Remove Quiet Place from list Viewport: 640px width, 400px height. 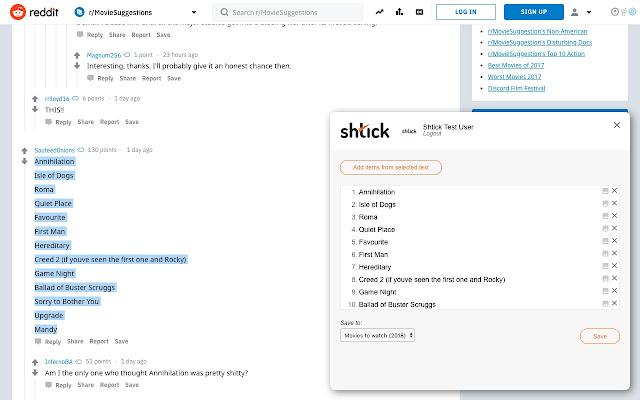click(x=614, y=228)
